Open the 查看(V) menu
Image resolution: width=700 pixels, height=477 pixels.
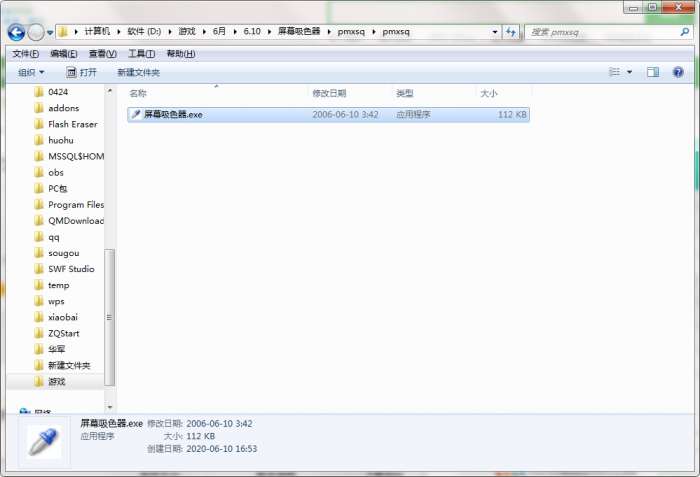pos(103,54)
